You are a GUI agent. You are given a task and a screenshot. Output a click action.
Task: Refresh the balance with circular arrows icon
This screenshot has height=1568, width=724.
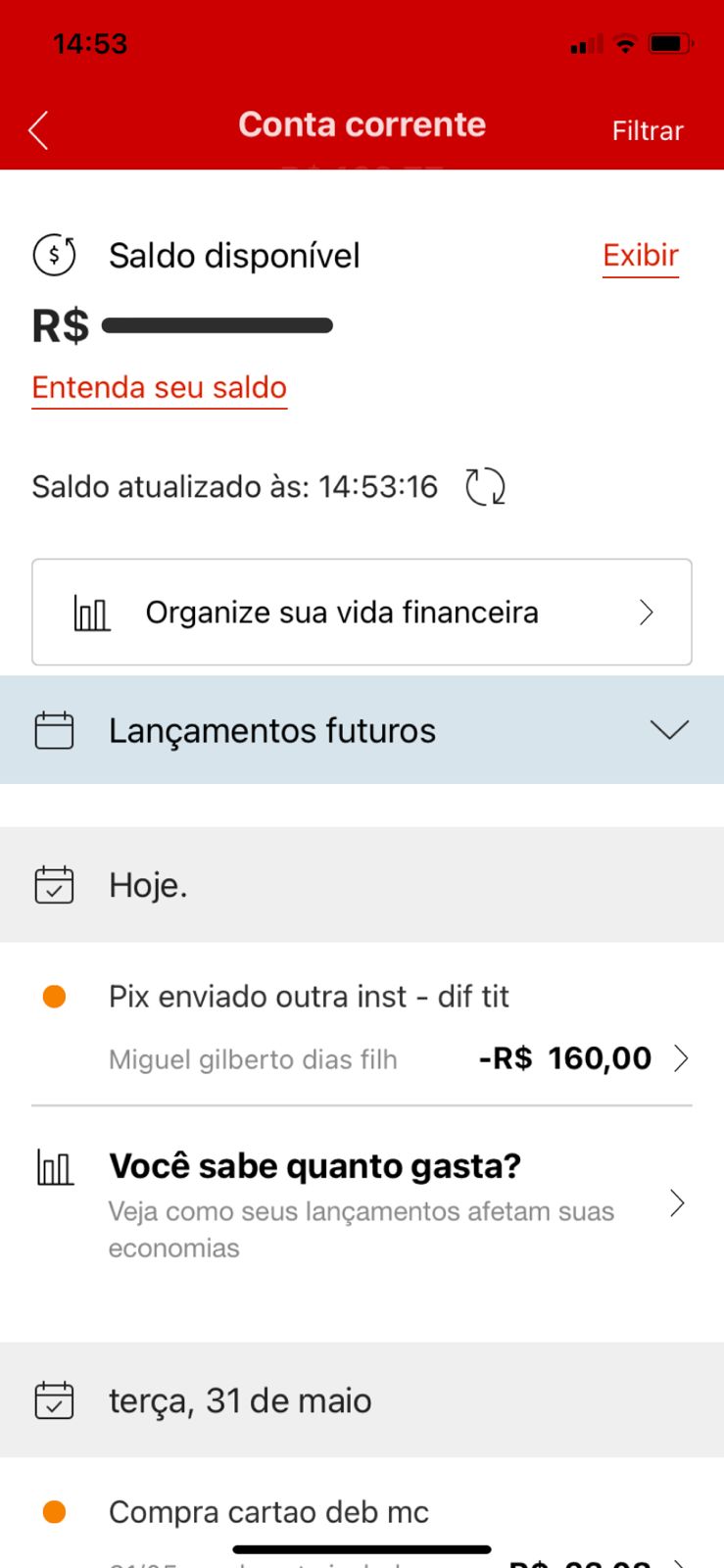(x=485, y=486)
